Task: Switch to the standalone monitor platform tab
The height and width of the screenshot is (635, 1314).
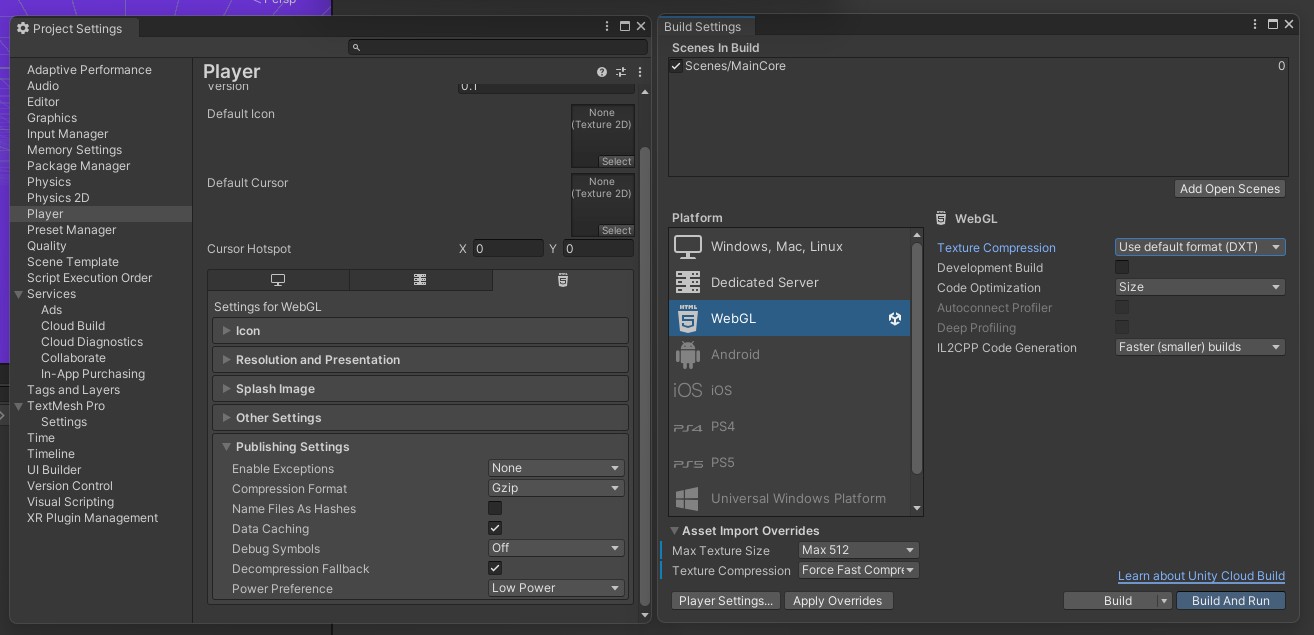Action: [278, 280]
